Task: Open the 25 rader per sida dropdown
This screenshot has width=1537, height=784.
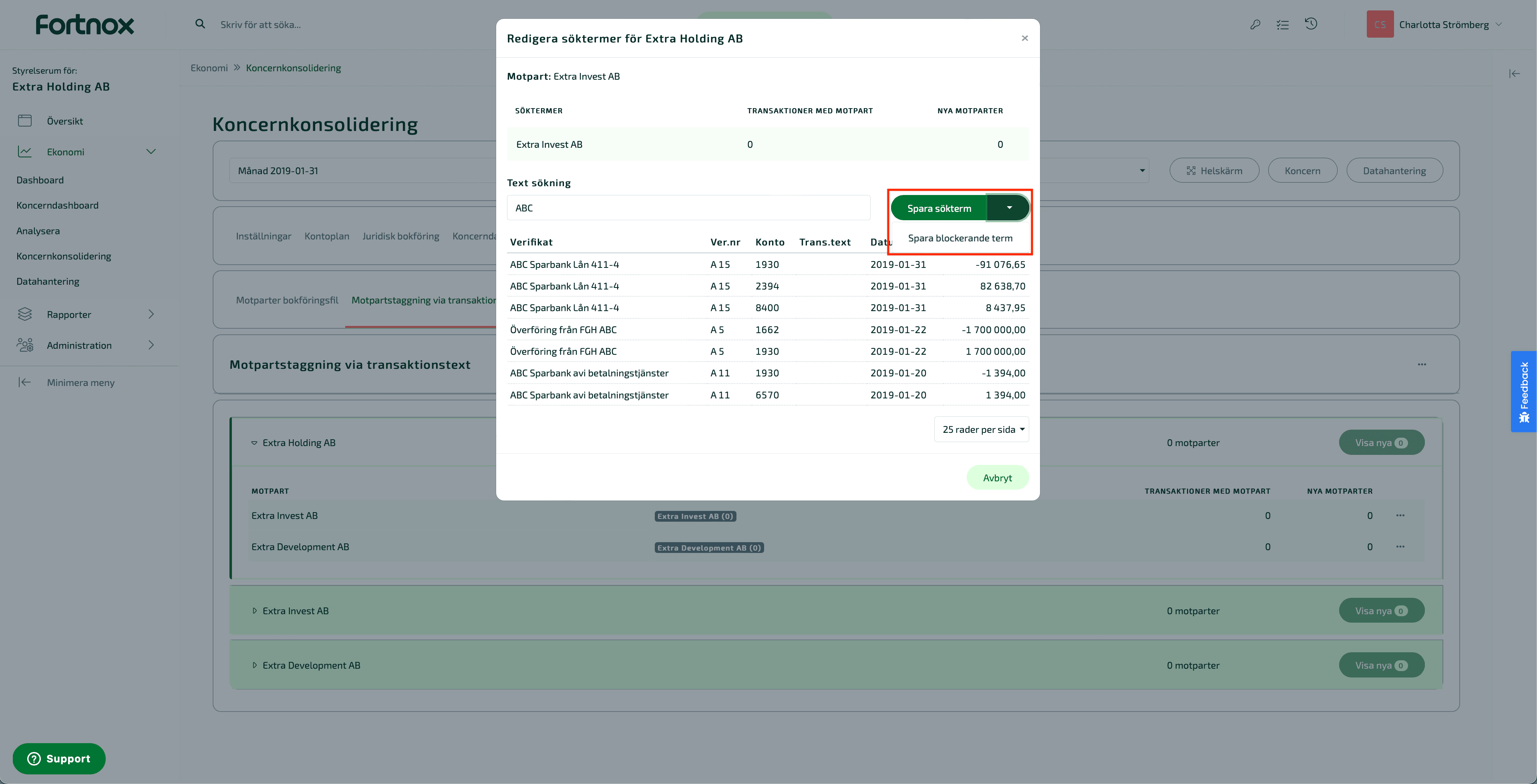Action: [x=982, y=429]
